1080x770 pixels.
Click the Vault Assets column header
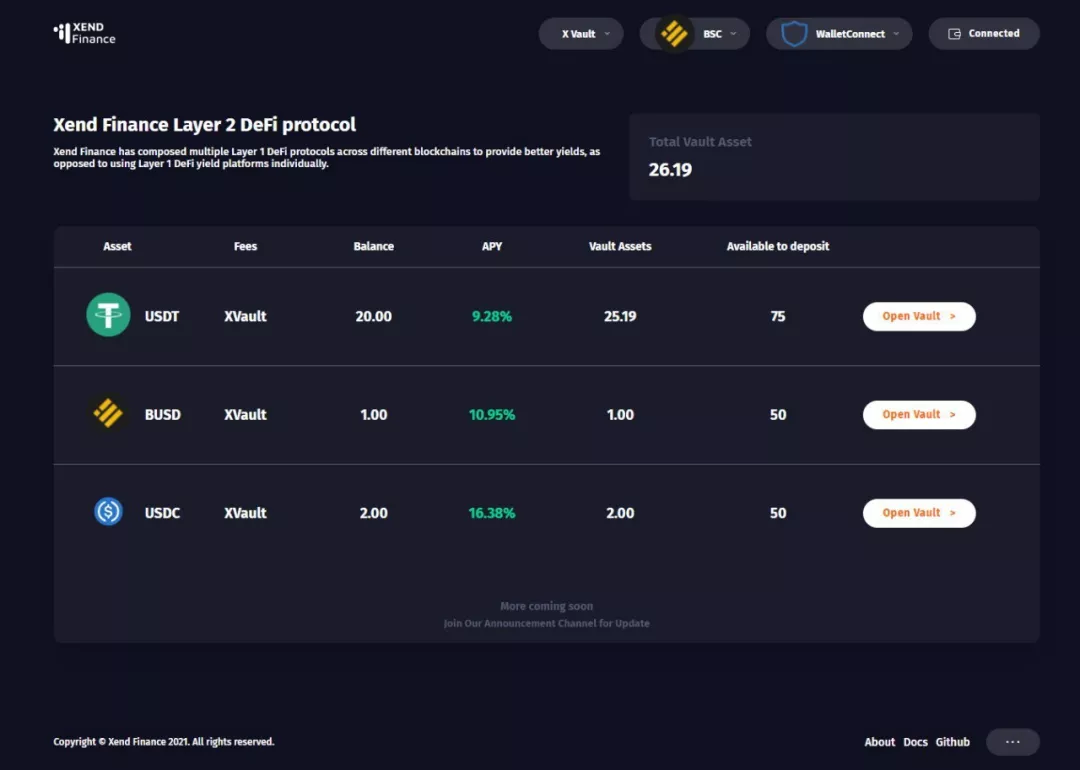click(x=620, y=246)
